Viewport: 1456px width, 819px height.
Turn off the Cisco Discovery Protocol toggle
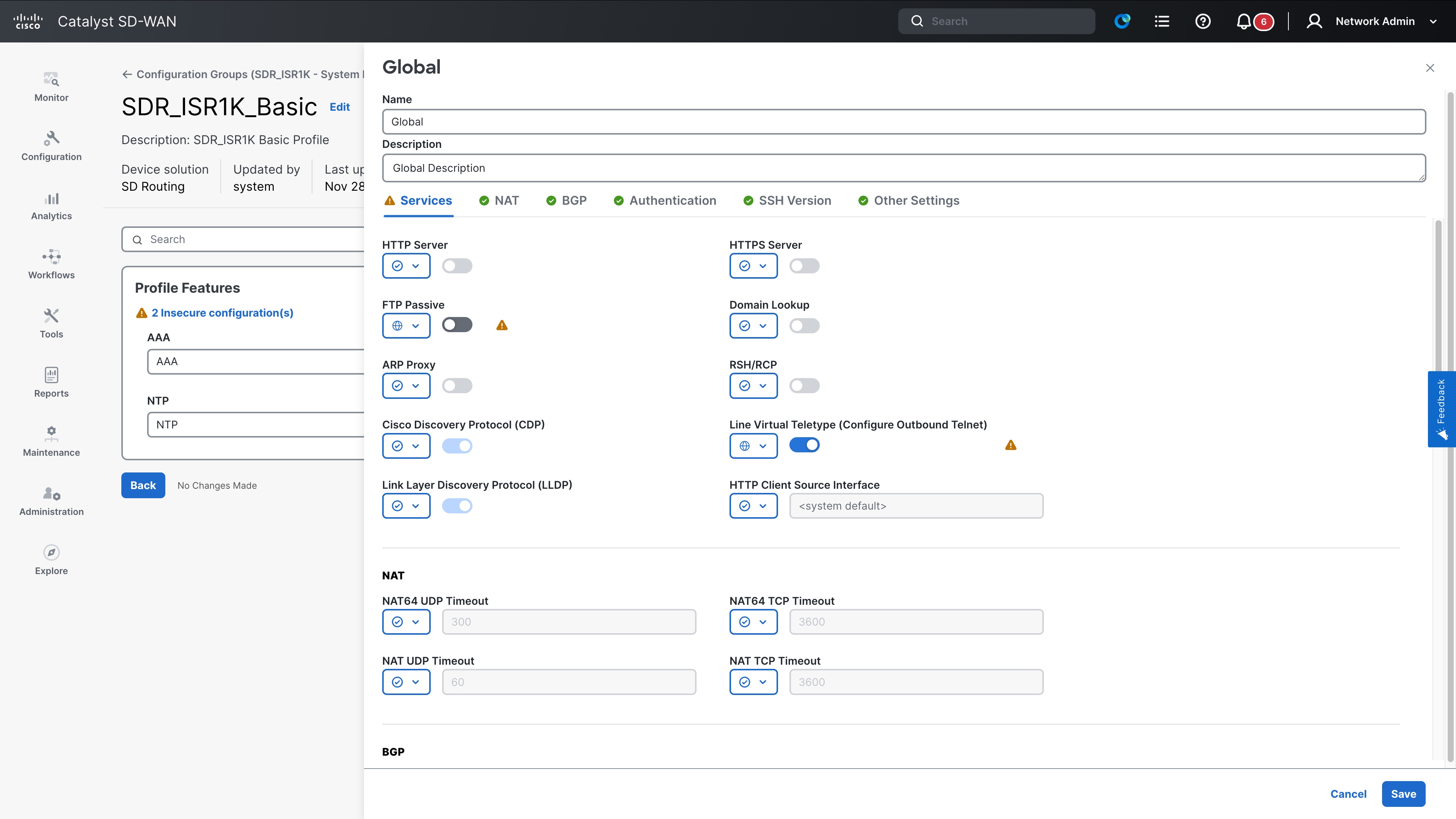(x=457, y=446)
